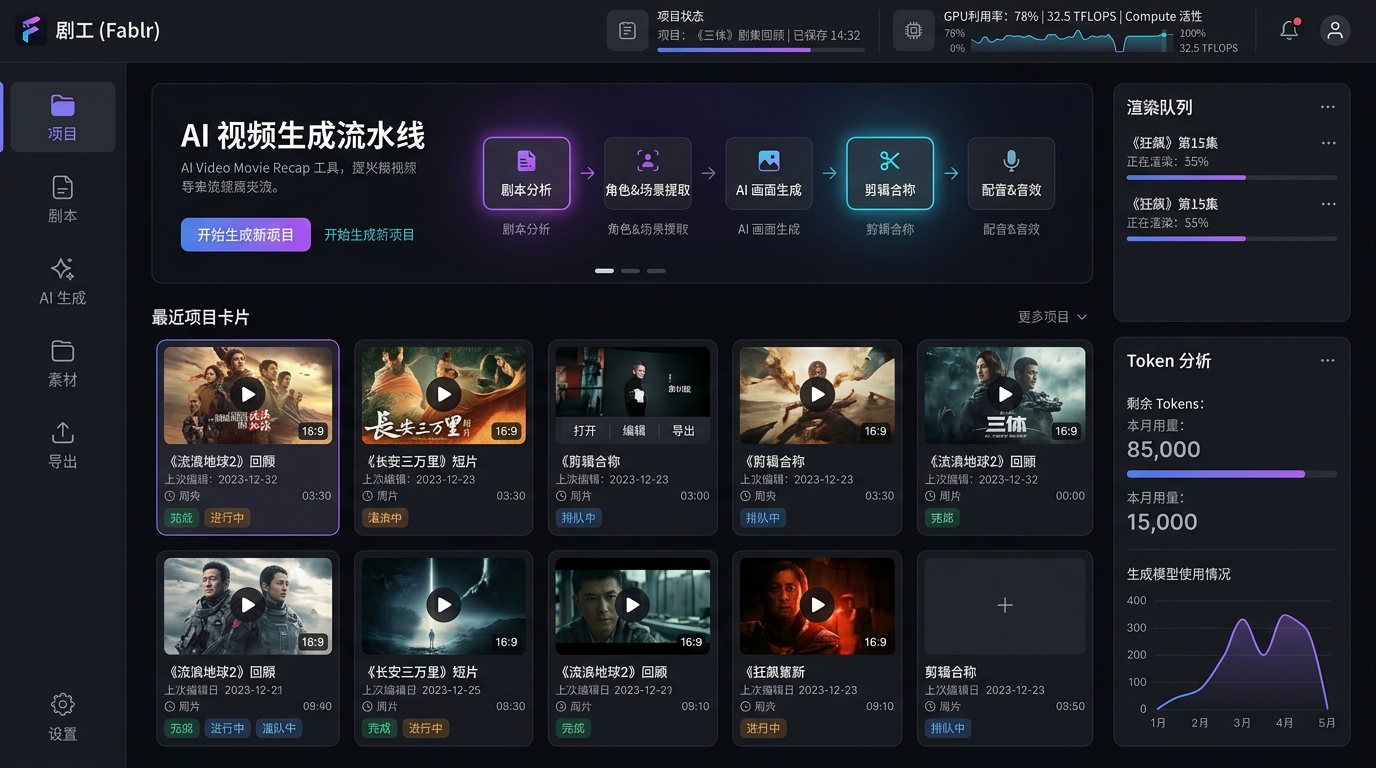
Task: Open options for first 《狂飙》第15集 render
Action: (1328, 143)
